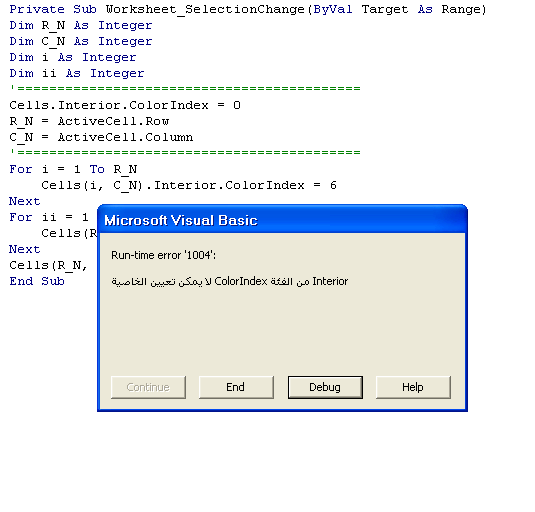Click the Run-time error '1004' text

tap(163, 255)
